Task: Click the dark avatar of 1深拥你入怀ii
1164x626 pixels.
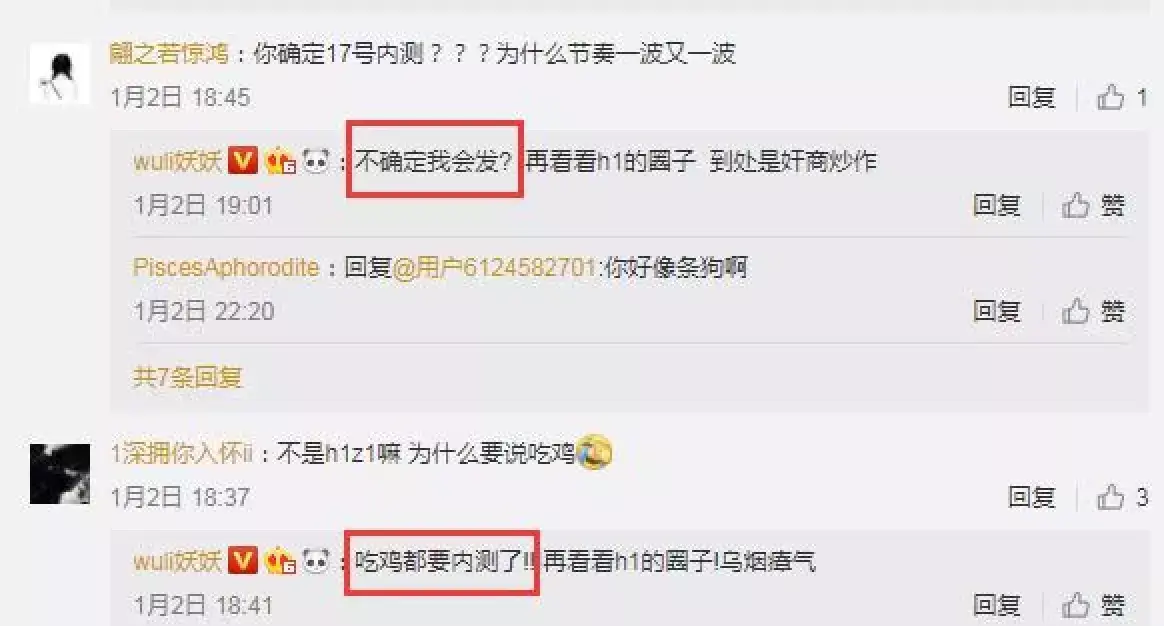Action: click(x=59, y=474)
